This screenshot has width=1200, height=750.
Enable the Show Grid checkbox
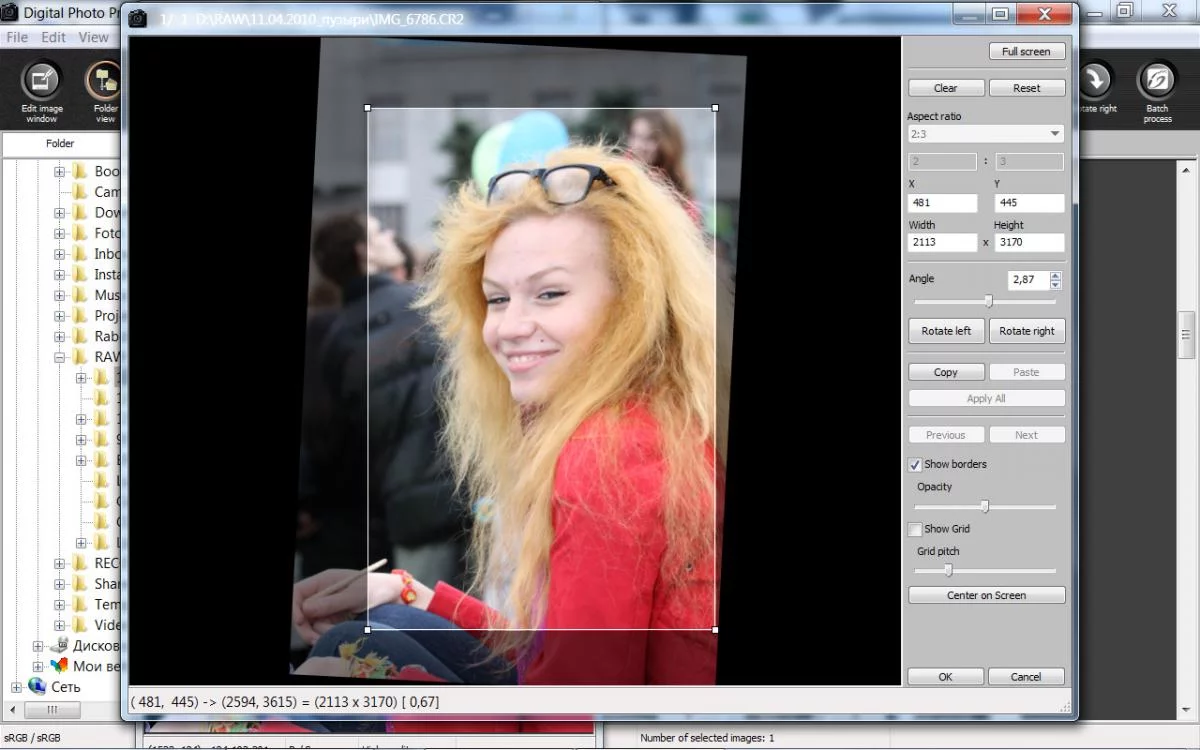coord(915,529)
